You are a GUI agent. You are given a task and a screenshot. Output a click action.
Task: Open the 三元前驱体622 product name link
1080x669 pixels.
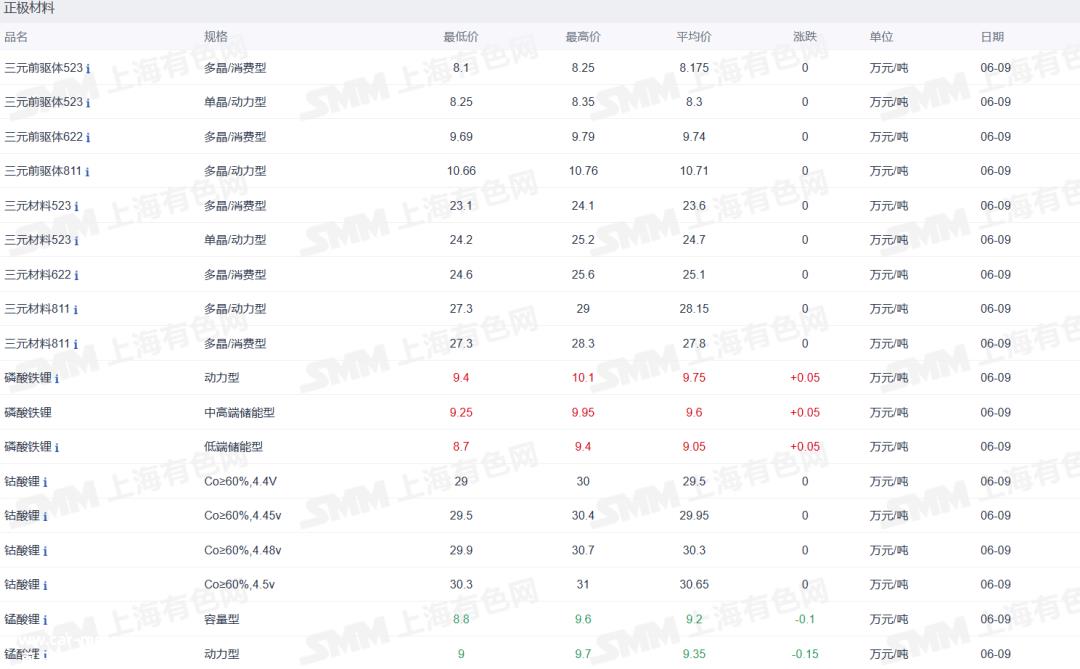point(43,136)
